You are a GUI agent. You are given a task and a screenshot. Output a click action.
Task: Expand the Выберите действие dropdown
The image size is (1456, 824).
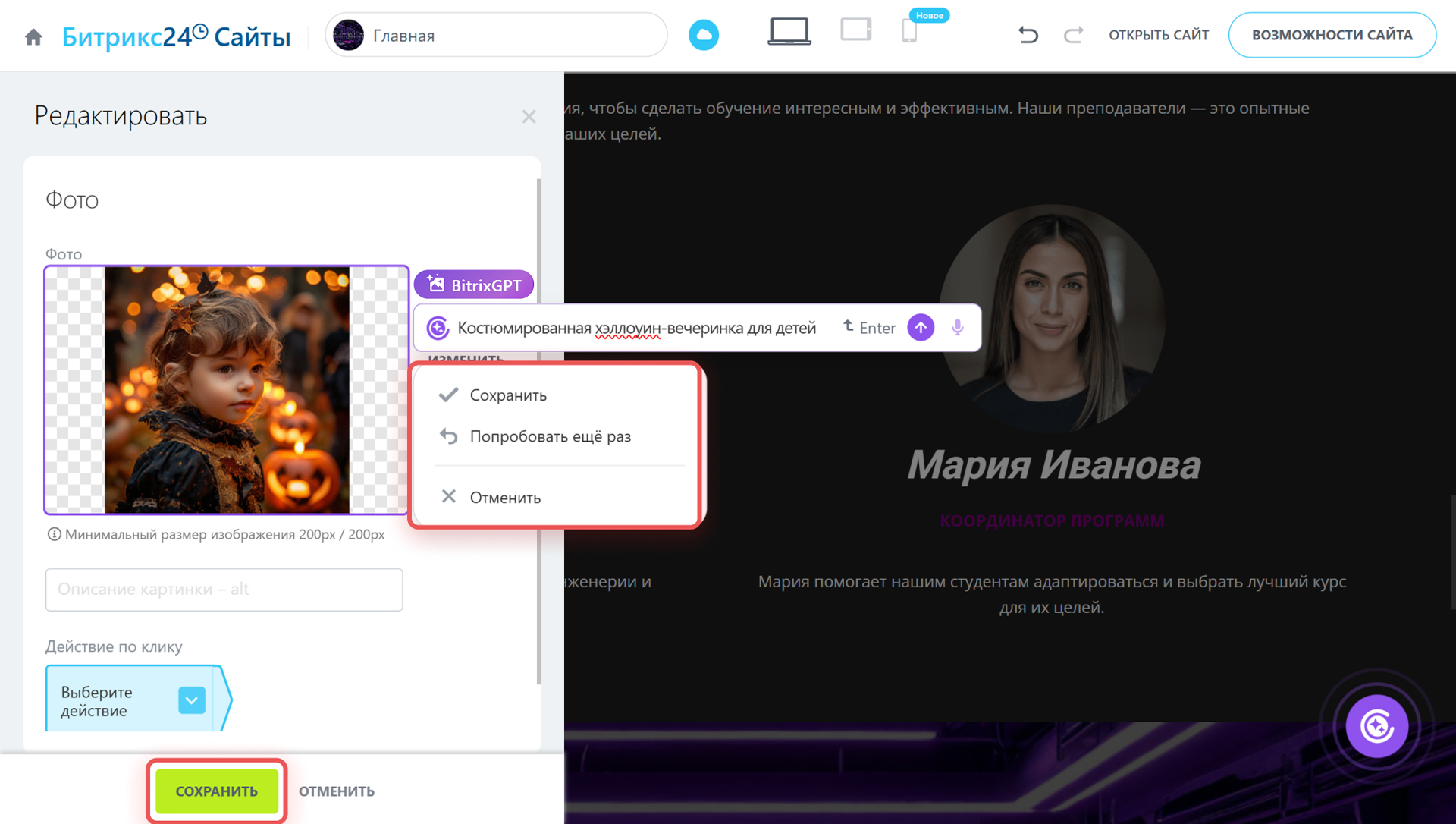pos(192,700)
